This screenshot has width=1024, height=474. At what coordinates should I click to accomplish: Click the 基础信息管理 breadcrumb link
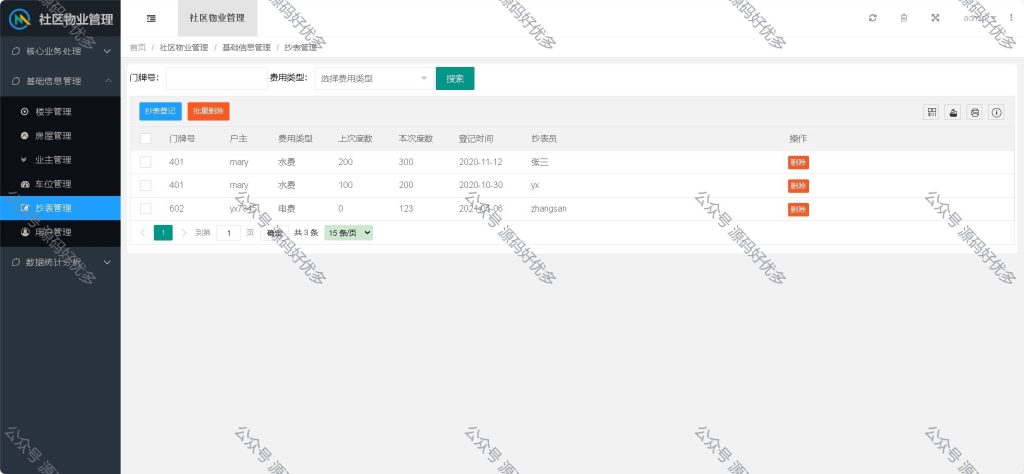pos(246,48)
